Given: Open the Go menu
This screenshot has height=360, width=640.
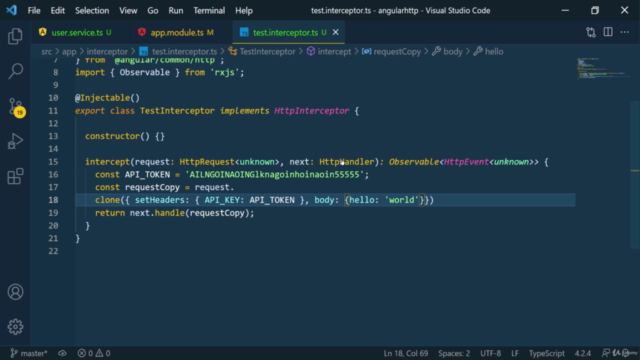Looking at the screenshot, I should 153,11.
